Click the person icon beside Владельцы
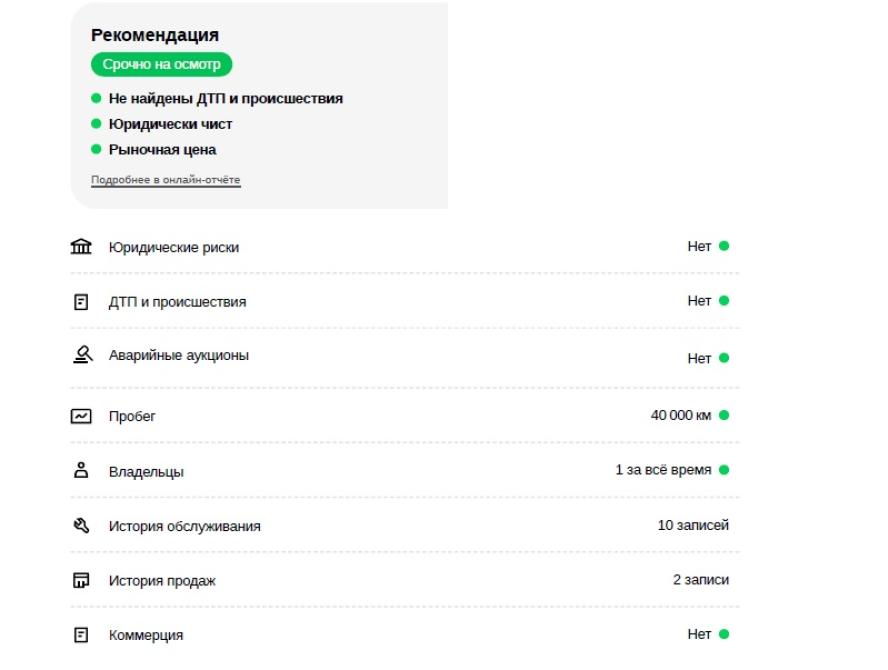The width and height of the screenshot is (888, 670). pyautogui.click(x=81, y=470)
